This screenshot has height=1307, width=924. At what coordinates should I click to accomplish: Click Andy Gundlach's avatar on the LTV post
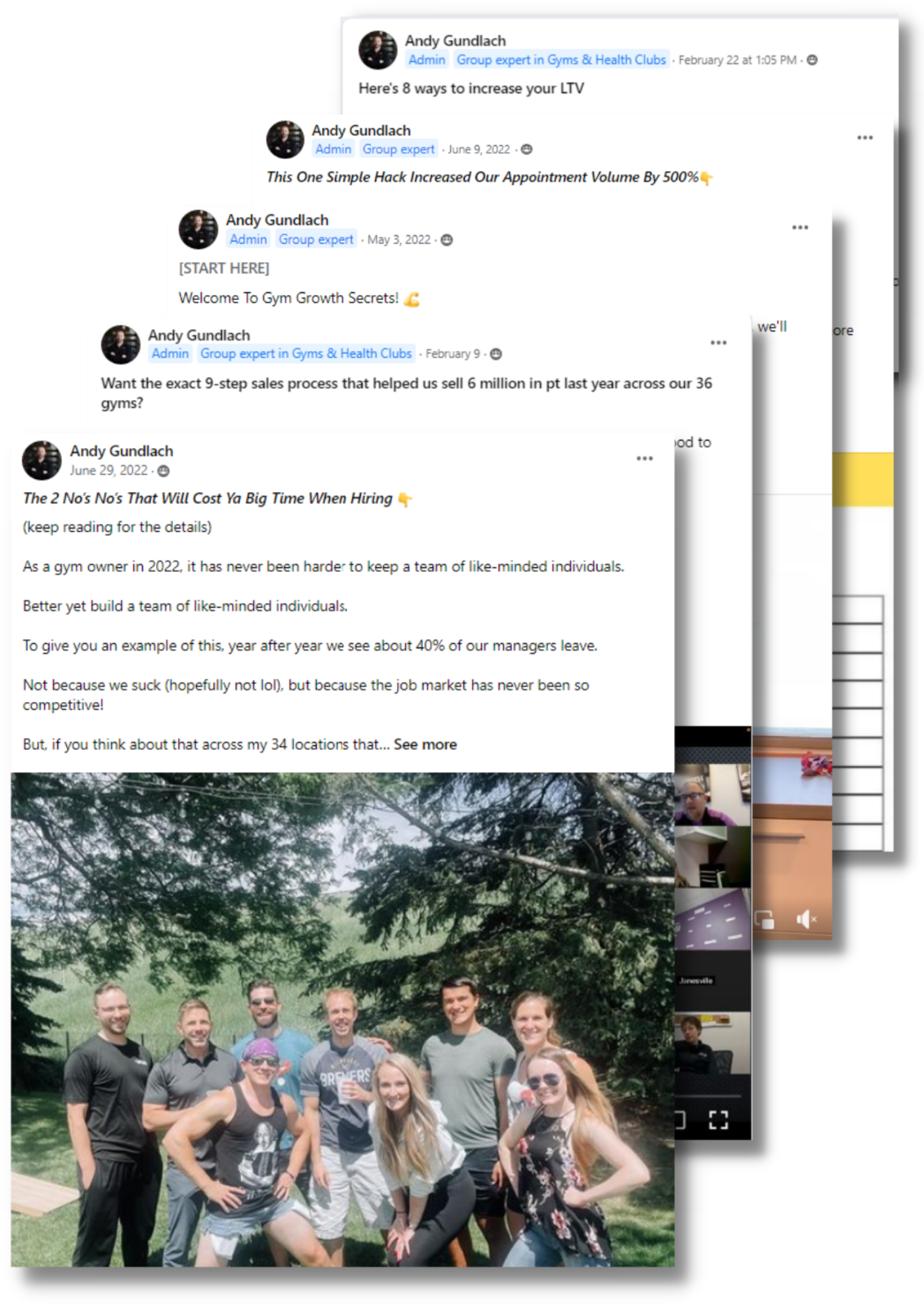coord(378,50)
